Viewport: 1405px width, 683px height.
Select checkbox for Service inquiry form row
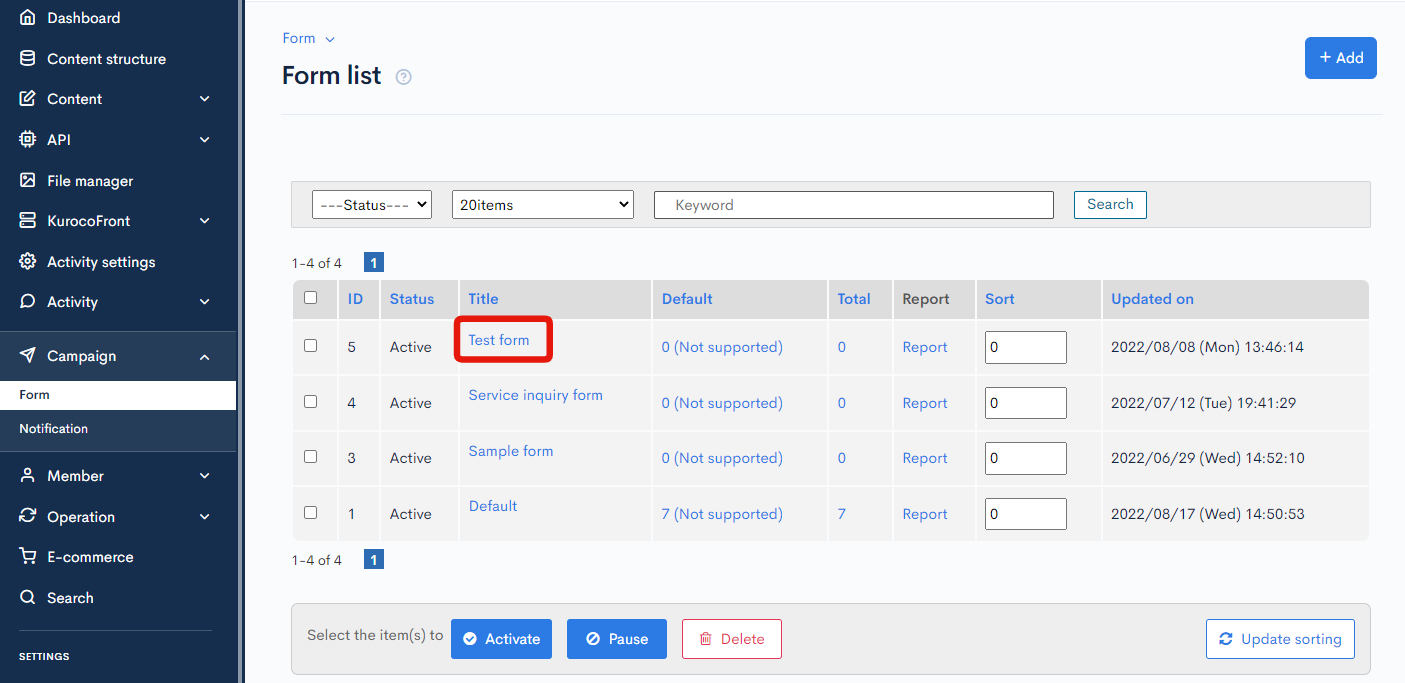pos(310,402)
